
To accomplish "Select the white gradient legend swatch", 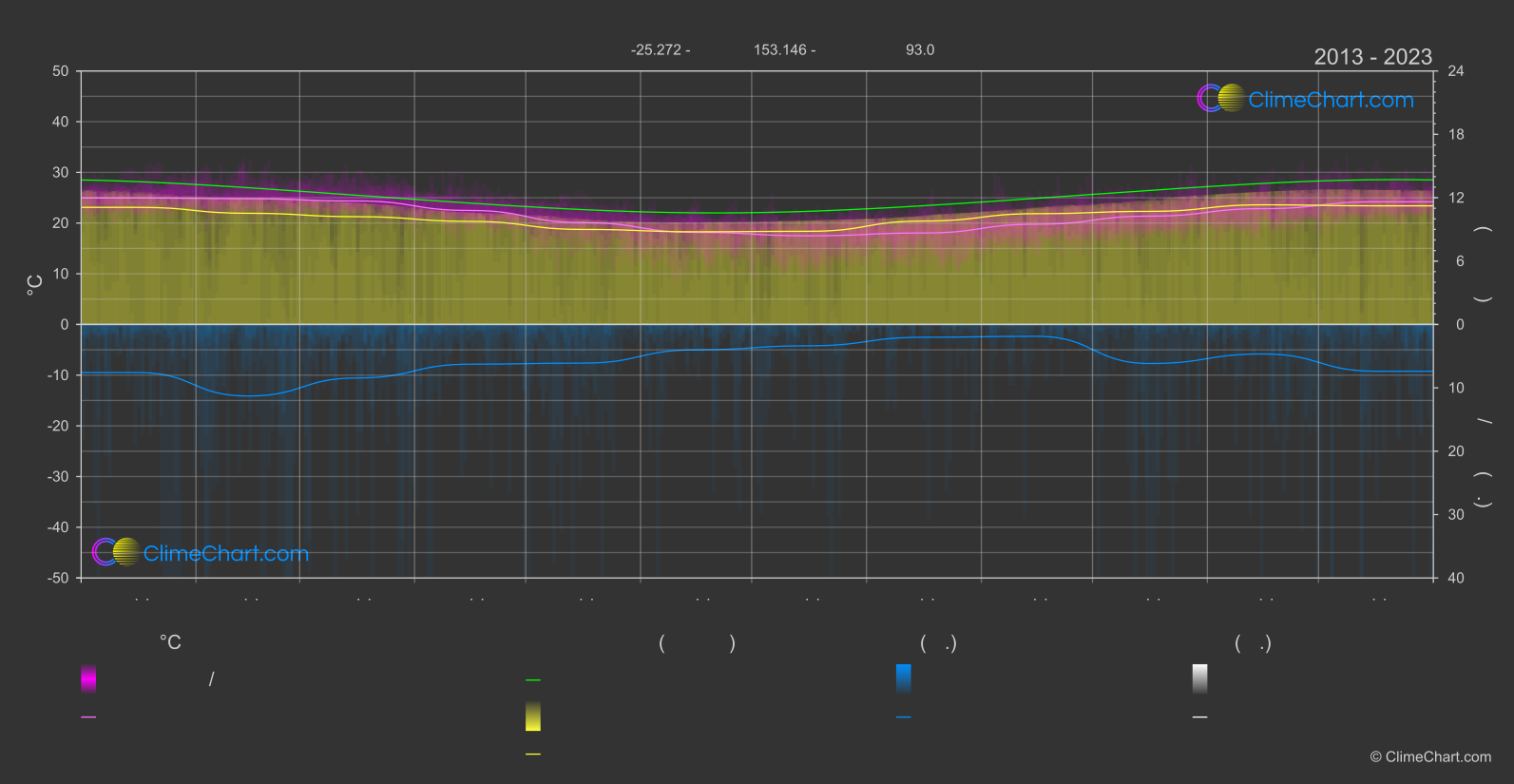I will [x=1200, y=679].
